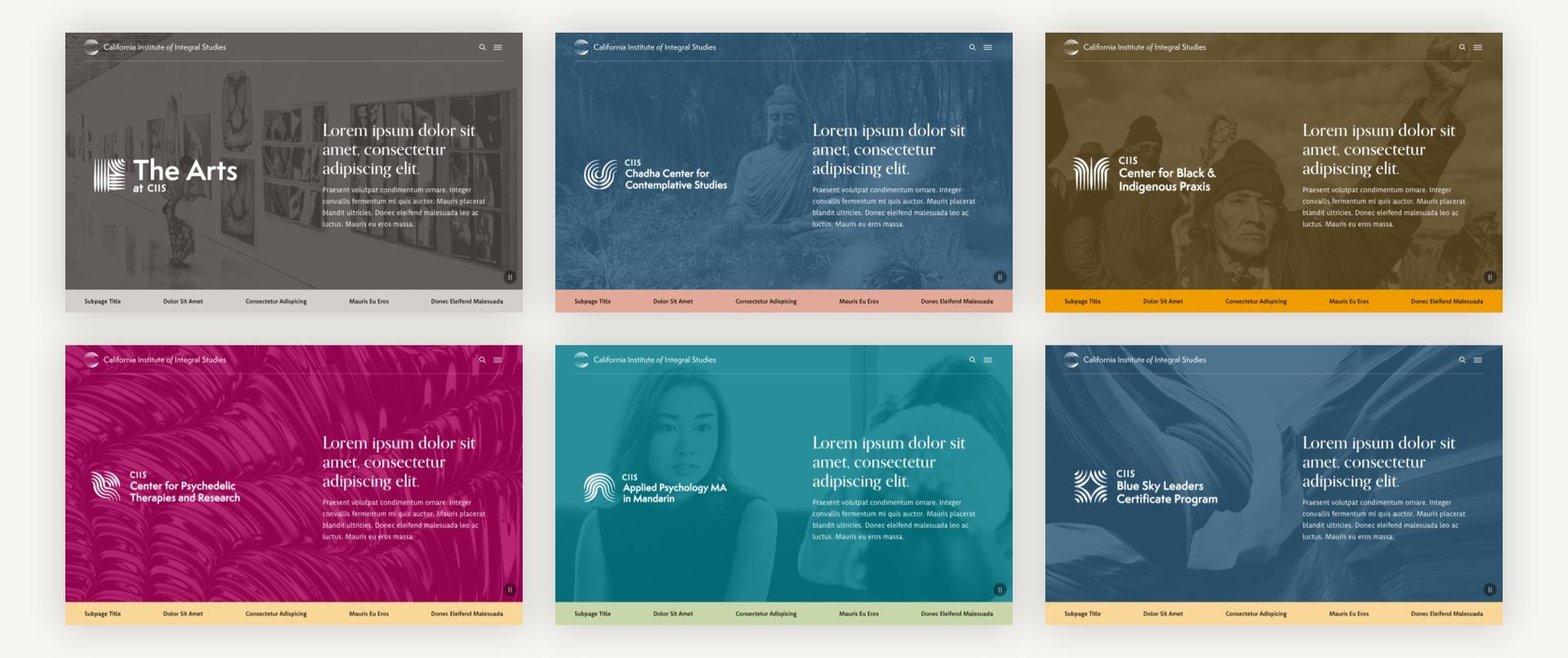Pause the slideshow on The Arts mockup
Screen dimensions: 1568x658
pyautogui.click(x=510, y=277)
